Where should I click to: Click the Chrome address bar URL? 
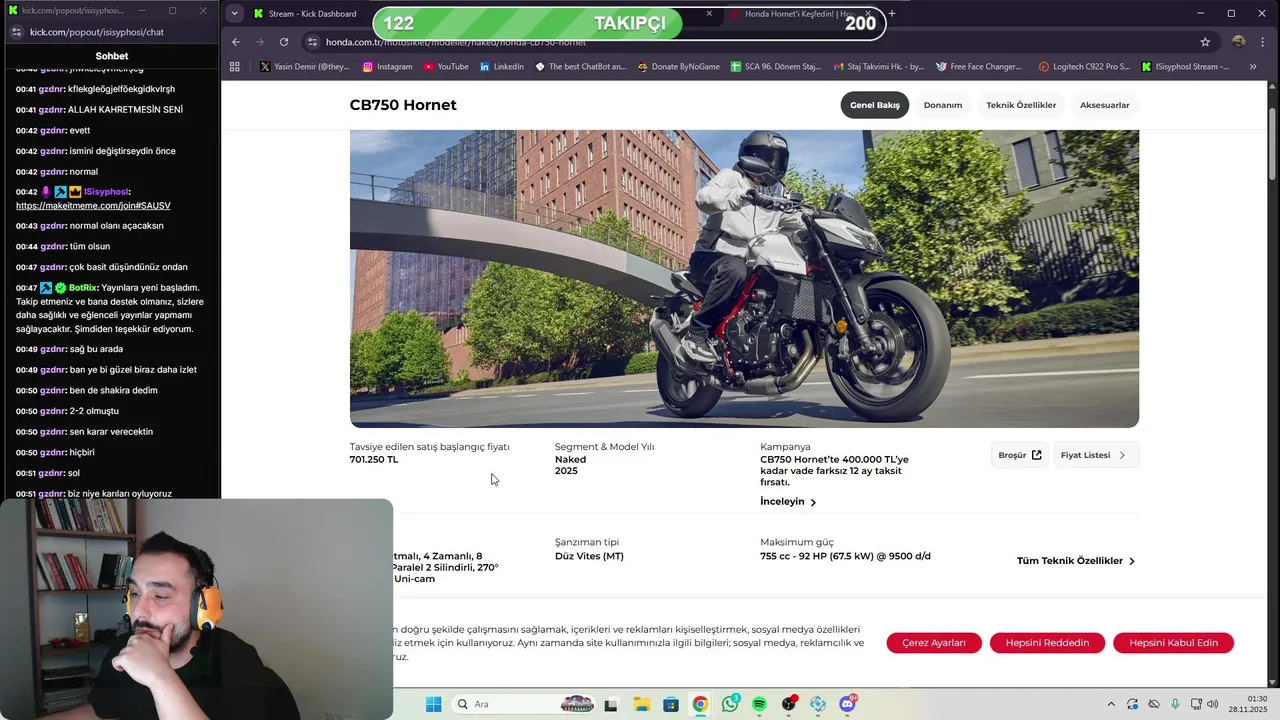[456, 42]
